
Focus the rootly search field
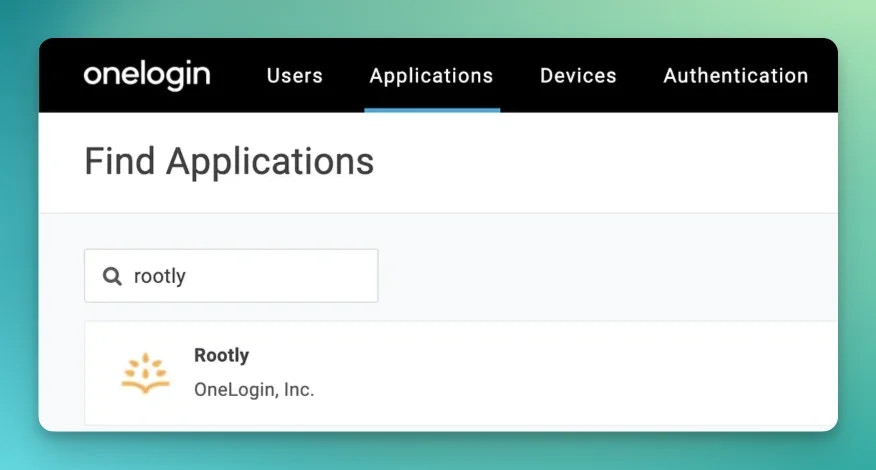tap(231, 276)
